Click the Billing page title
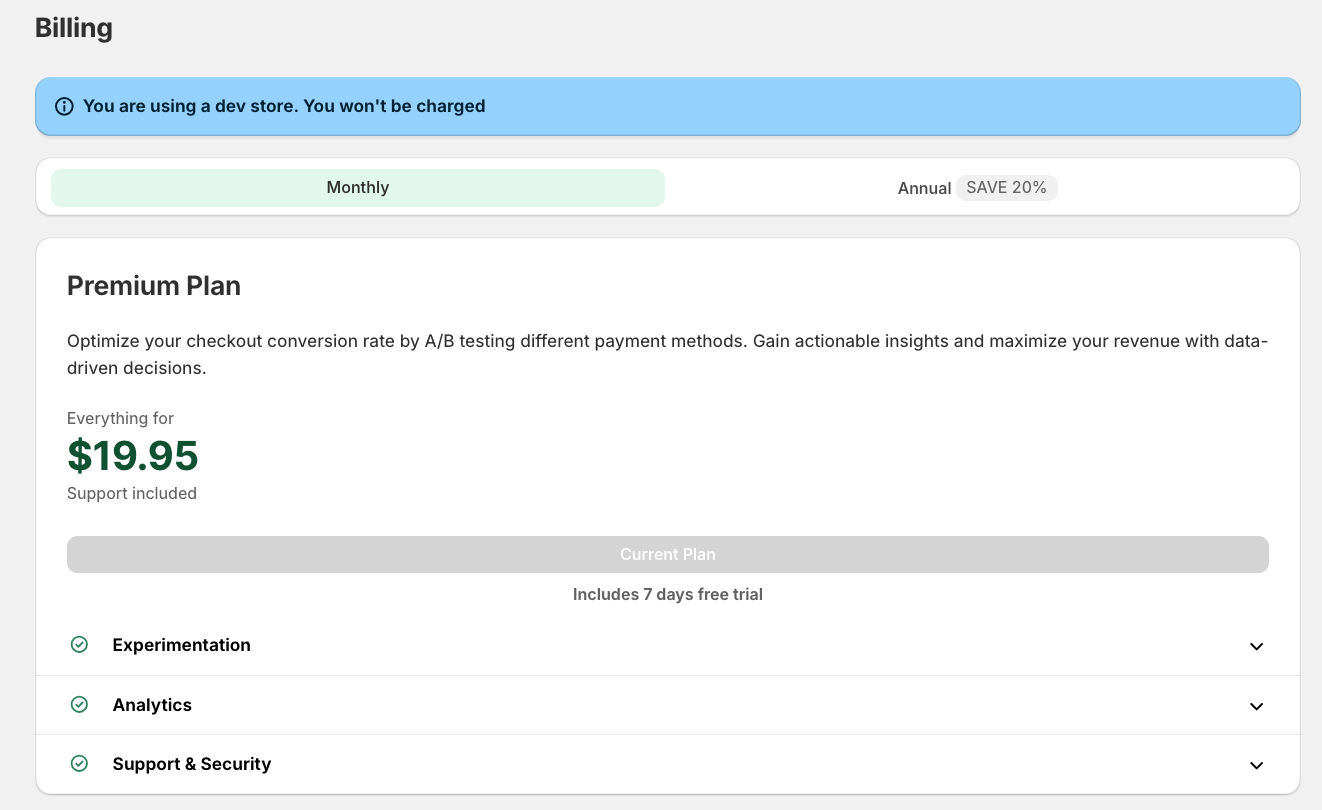The width and height of the screenshot is (1322, 810). click(x=74, y=28)
